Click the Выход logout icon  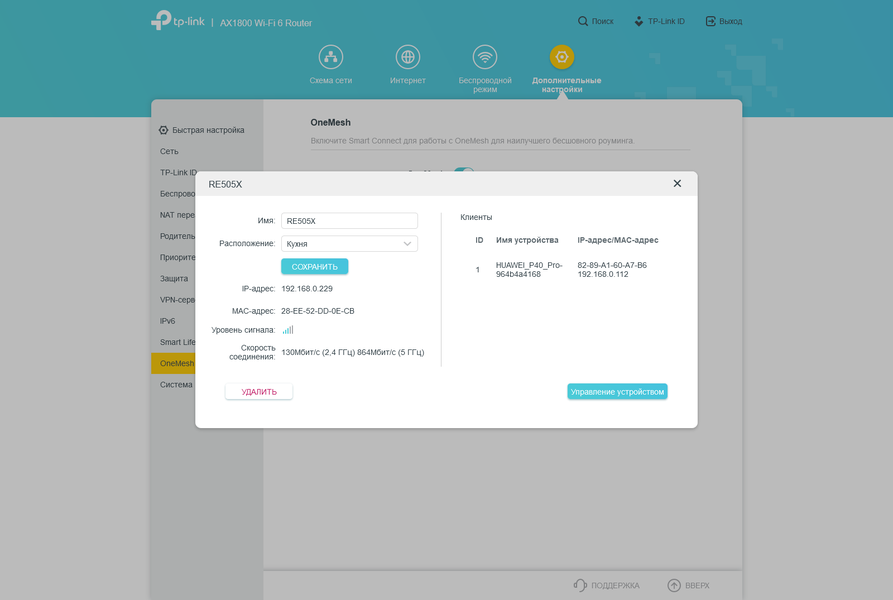tap(711, 21)
